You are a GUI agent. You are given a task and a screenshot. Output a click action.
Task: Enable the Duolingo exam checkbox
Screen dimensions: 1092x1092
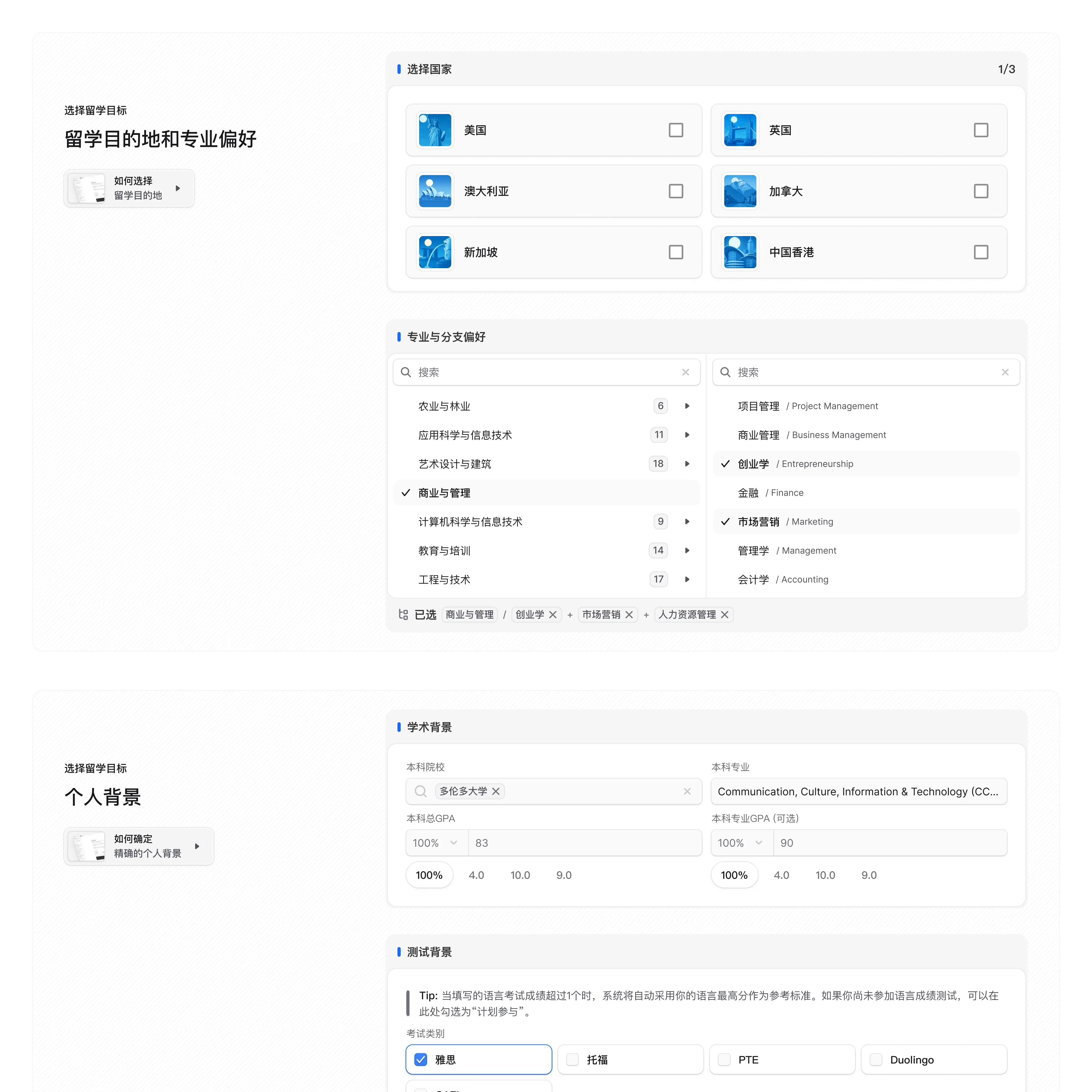point(876,1059)
